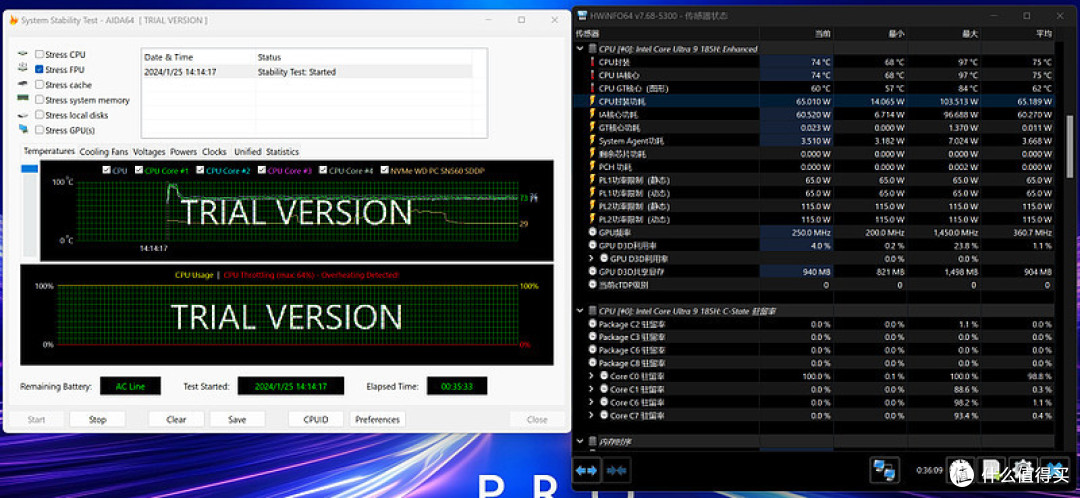The height and width of the screenshot is (498, 1080).
Task: Click the monitor icon beside Stress GPU(s)
Action: [23, 129]
